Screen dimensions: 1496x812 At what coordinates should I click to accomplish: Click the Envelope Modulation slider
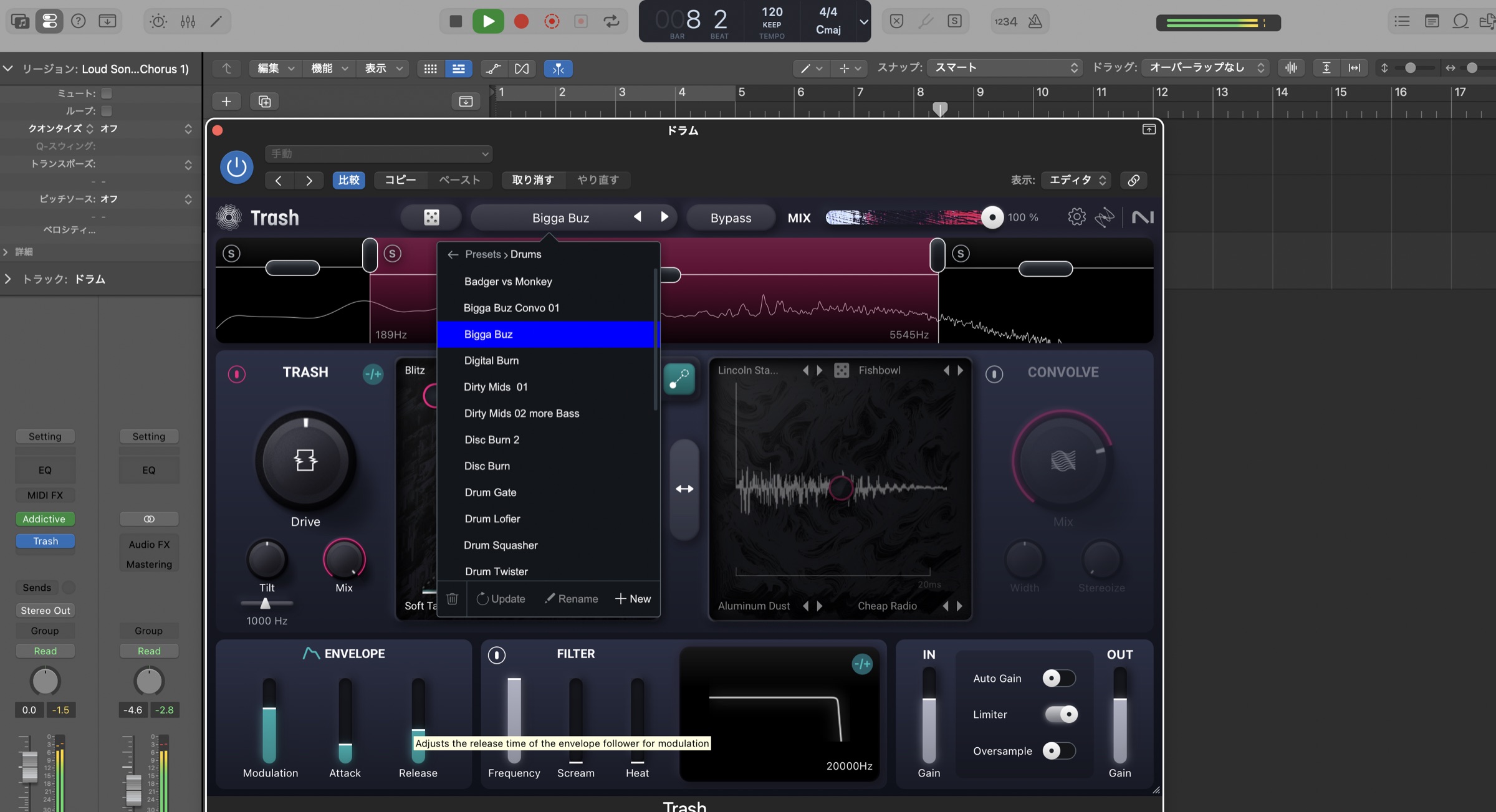point(269,721)
